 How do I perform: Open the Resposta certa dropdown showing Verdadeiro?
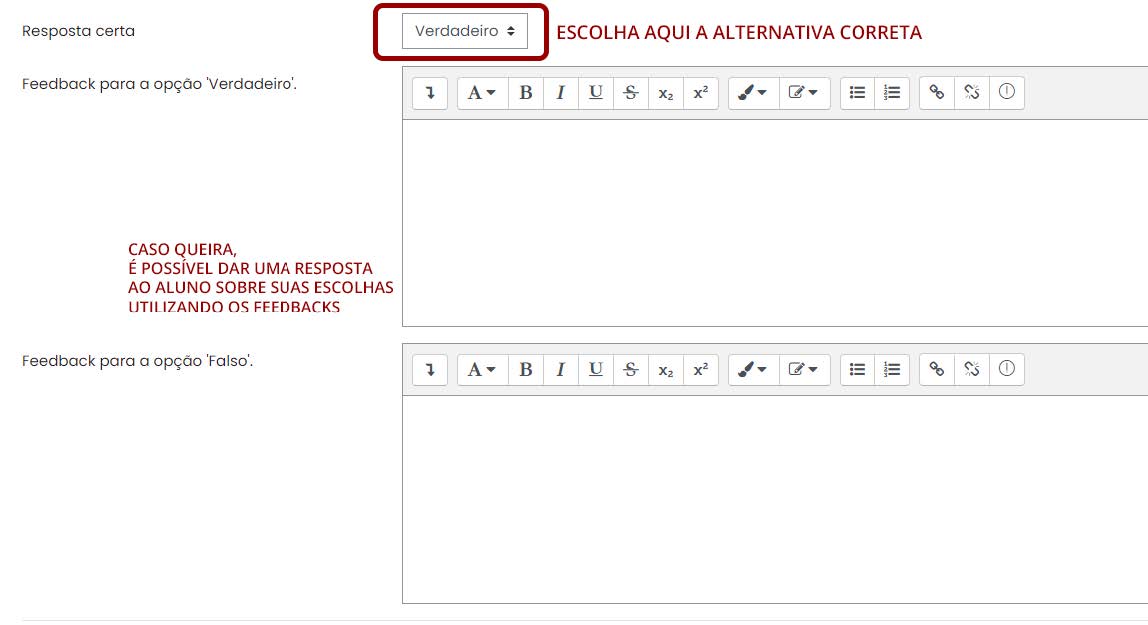pyautogui.click(x=465, y=31)
